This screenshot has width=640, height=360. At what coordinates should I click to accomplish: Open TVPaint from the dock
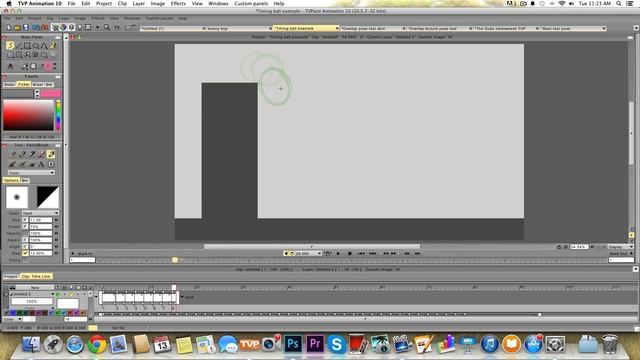point(249,344)
